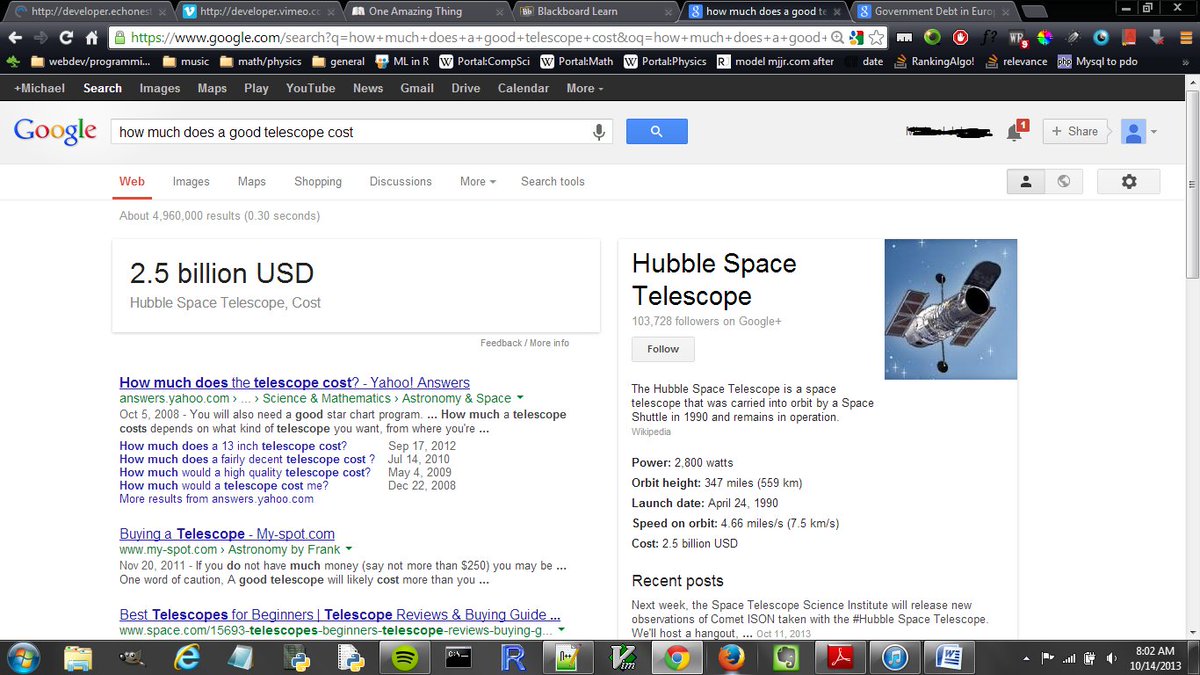Open the 'ML in R' bookmark
The image size is (1200, 675).
point(402,61)
